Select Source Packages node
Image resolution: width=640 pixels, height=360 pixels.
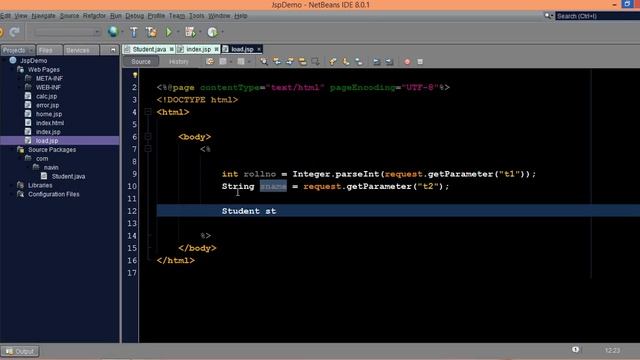(x=52, y=150)
